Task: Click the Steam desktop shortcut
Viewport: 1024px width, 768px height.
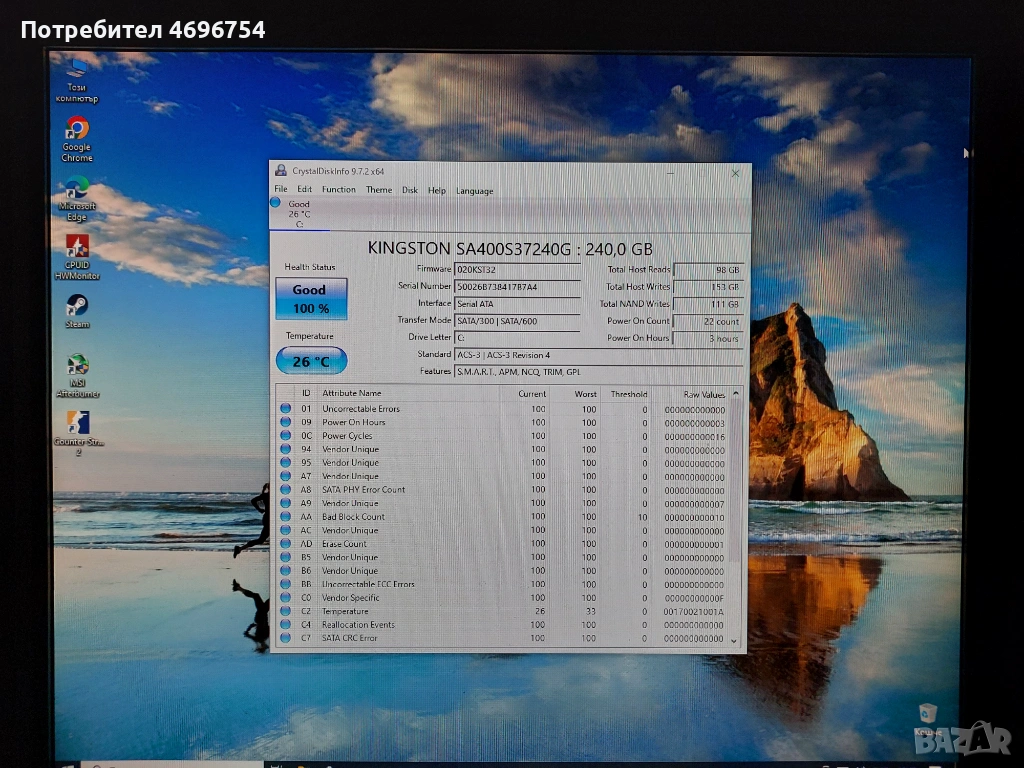Action: pos(77,305)
